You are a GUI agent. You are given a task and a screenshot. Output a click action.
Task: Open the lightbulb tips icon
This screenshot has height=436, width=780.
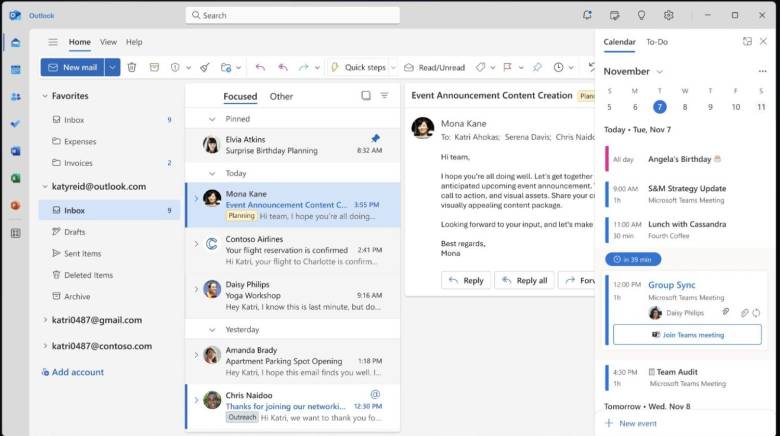641,15
